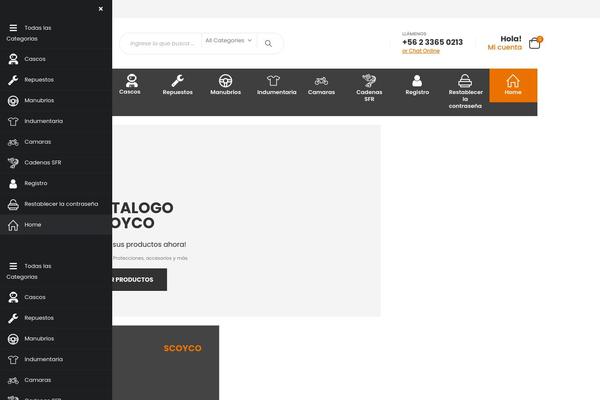Select Indumentaria in the lower sidebar menu

[56, 359]
